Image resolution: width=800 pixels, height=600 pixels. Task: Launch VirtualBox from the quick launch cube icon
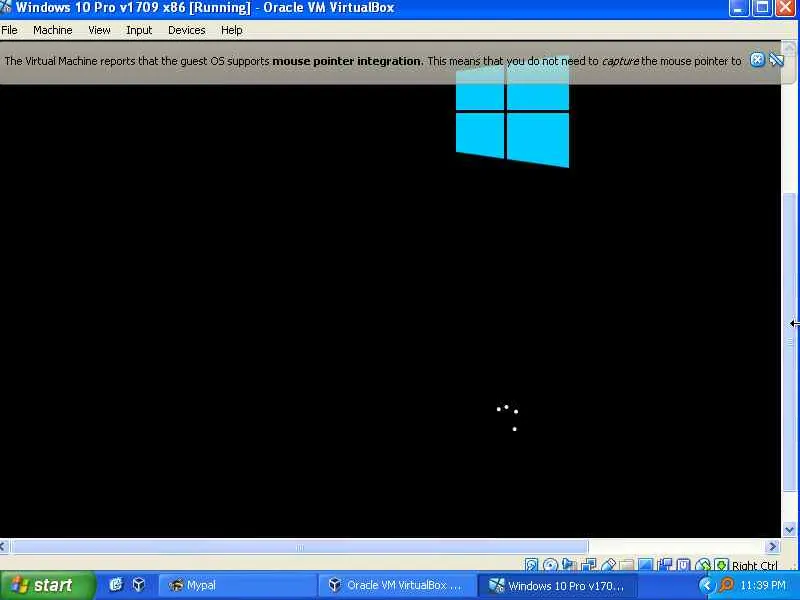click(139, 585)
